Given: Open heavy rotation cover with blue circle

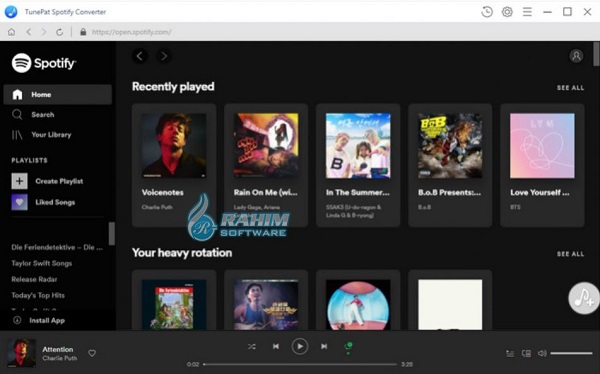Looking at the screenshot, I should [x=358, y=305].
